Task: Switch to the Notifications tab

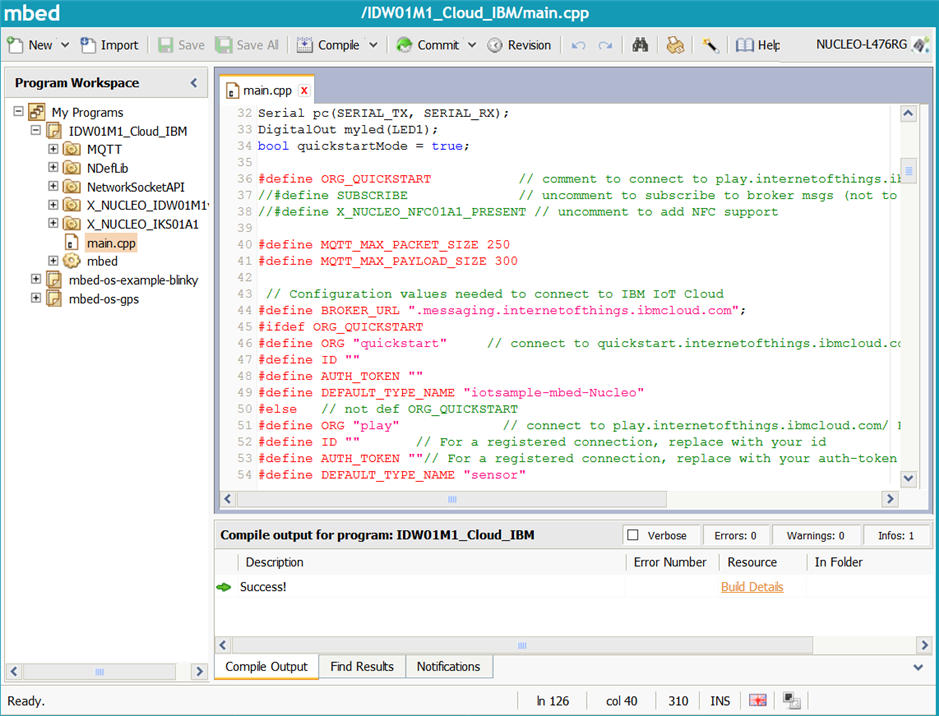Action: point(448,667)
